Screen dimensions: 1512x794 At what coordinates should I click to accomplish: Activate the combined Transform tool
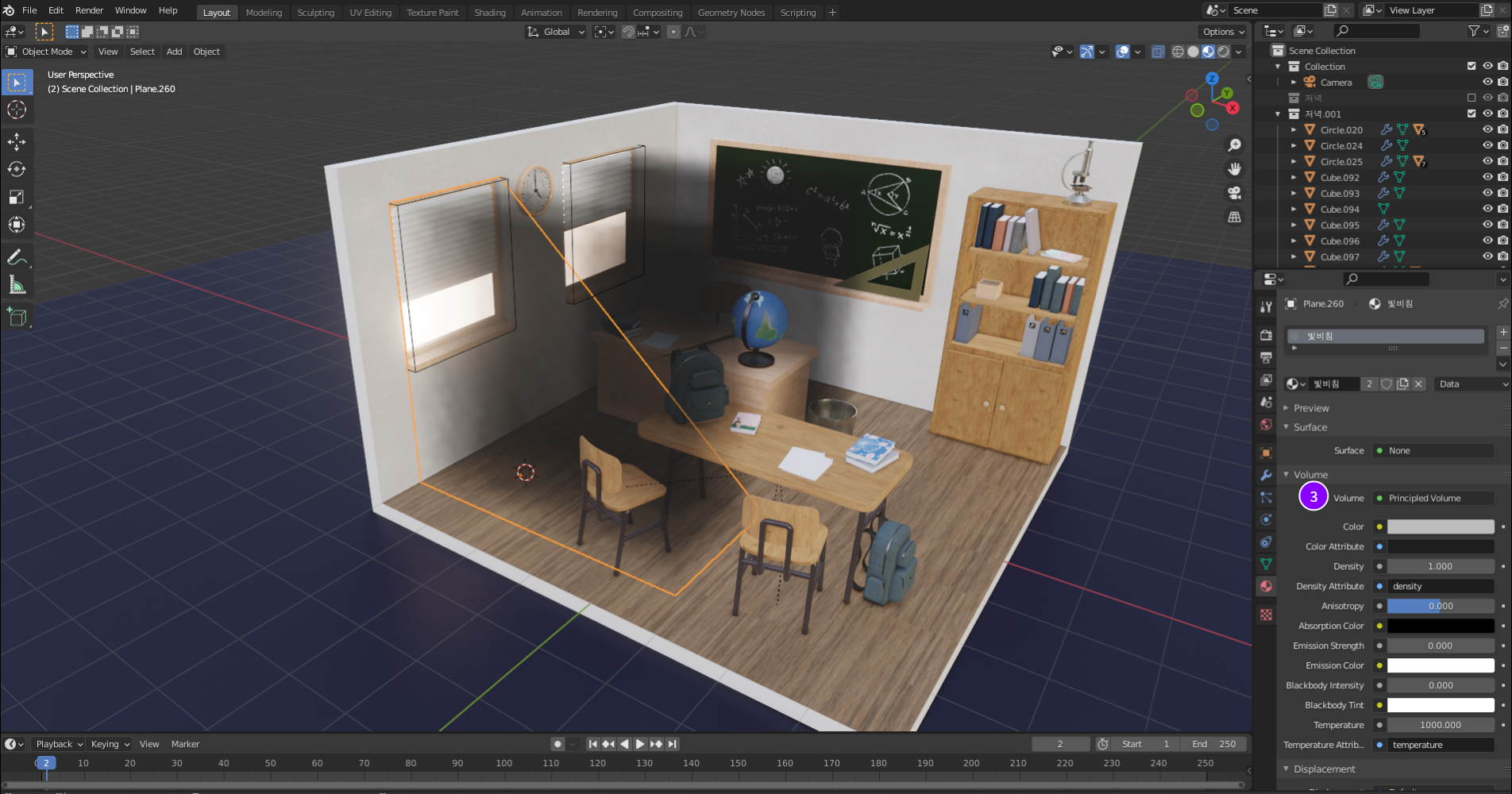pyautogui.click(x=17, y=225)
